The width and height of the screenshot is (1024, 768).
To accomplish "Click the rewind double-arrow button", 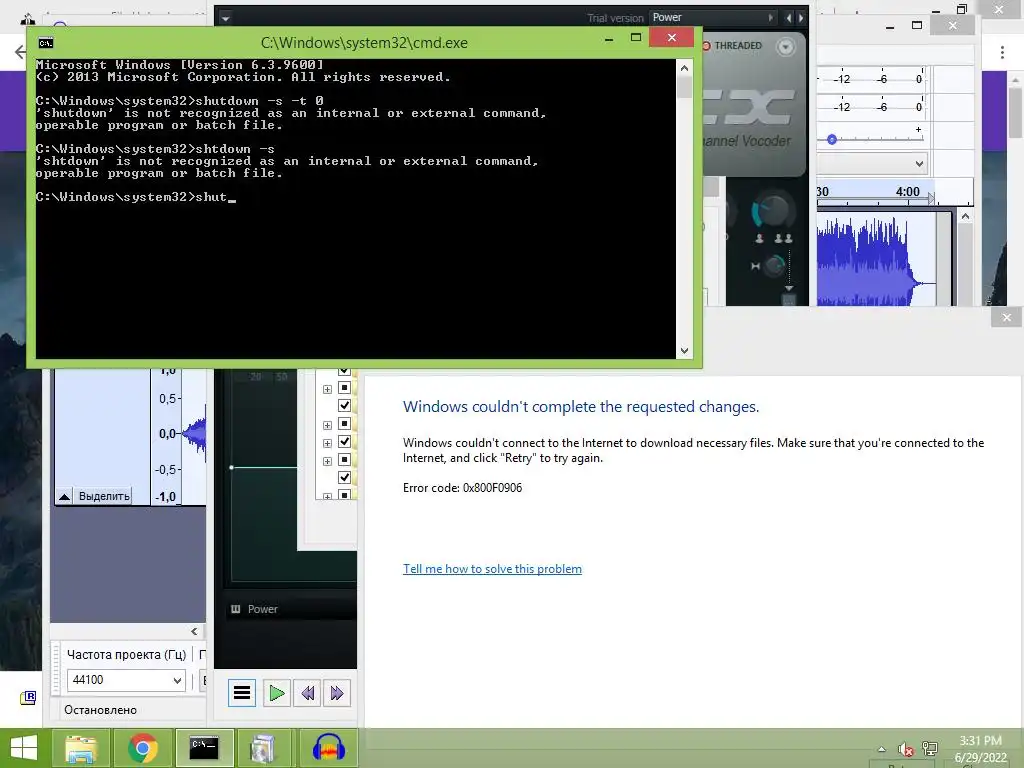I will click(307, 693).
